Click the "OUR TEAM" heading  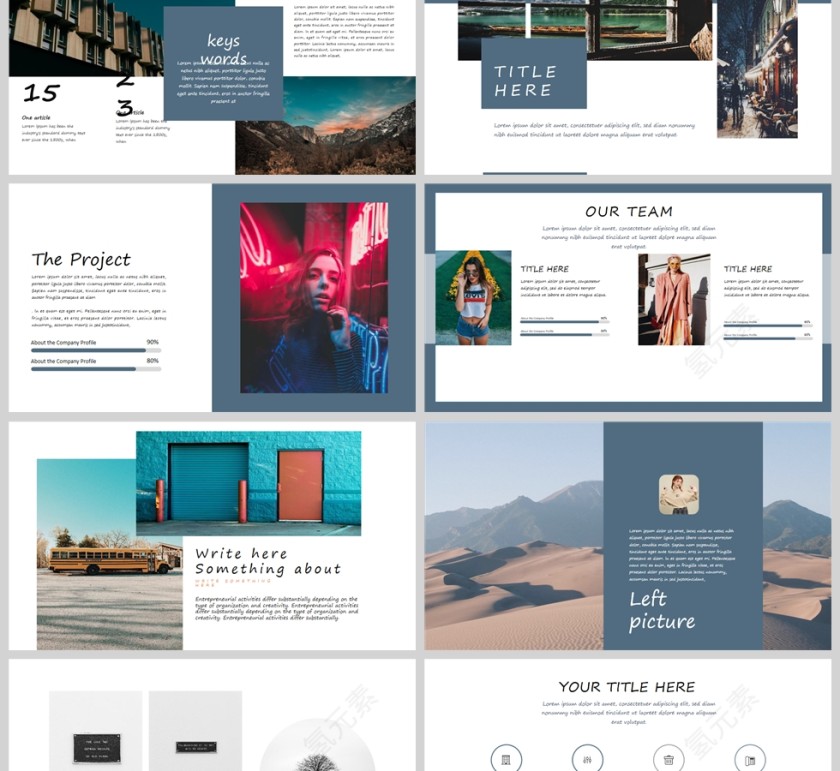tap(628, 211)
